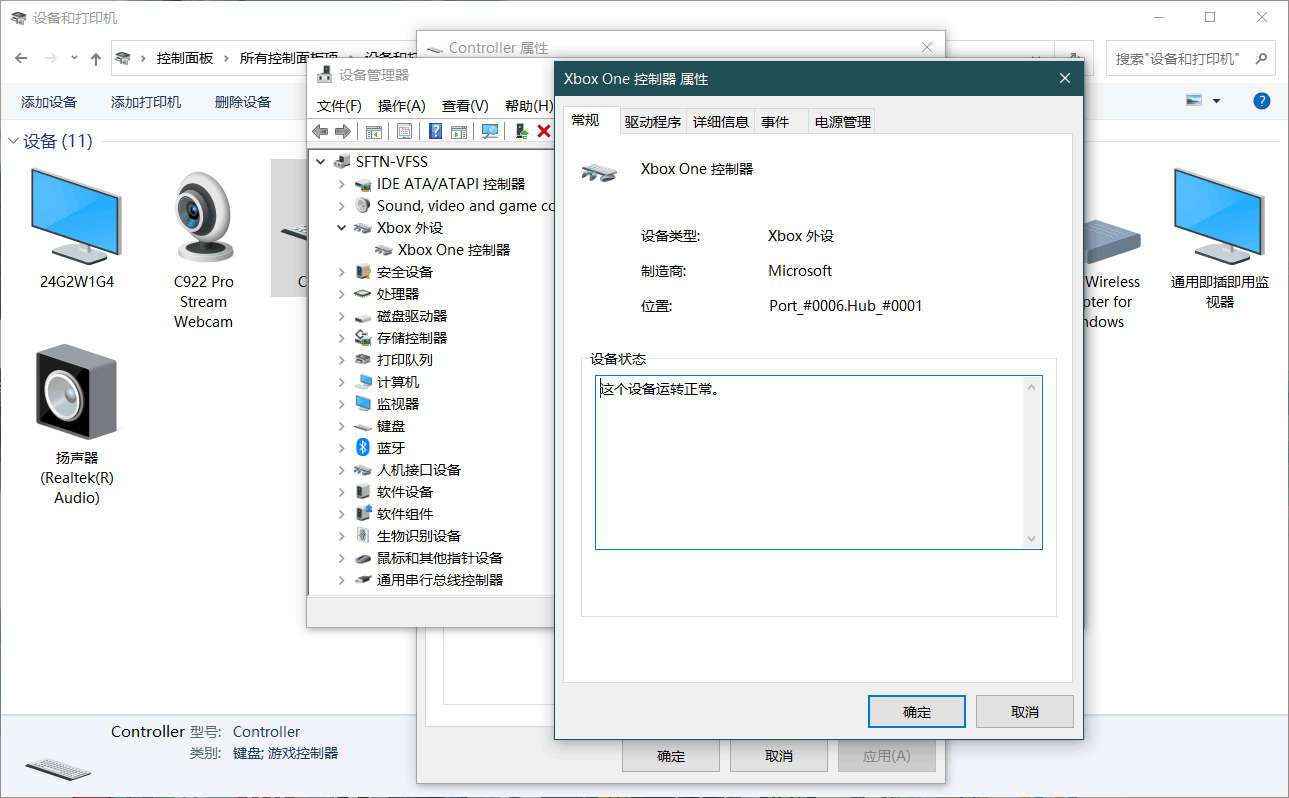Click 添加打印机 in the command bar
Screen dimensions: 1289x798
(x=146, y=102)
